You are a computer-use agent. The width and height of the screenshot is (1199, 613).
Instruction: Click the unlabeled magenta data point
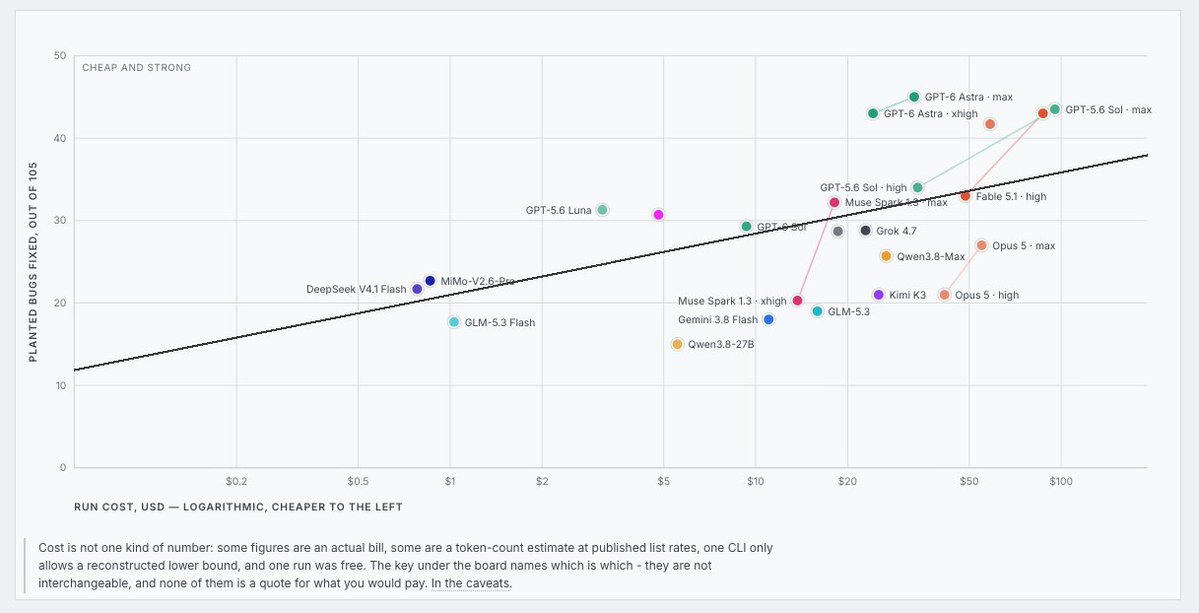658,215
